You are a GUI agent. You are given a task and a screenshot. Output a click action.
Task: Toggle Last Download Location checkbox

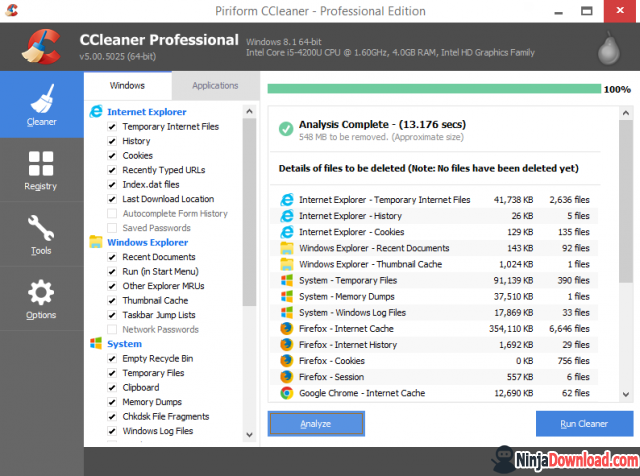tap(112, 199)
